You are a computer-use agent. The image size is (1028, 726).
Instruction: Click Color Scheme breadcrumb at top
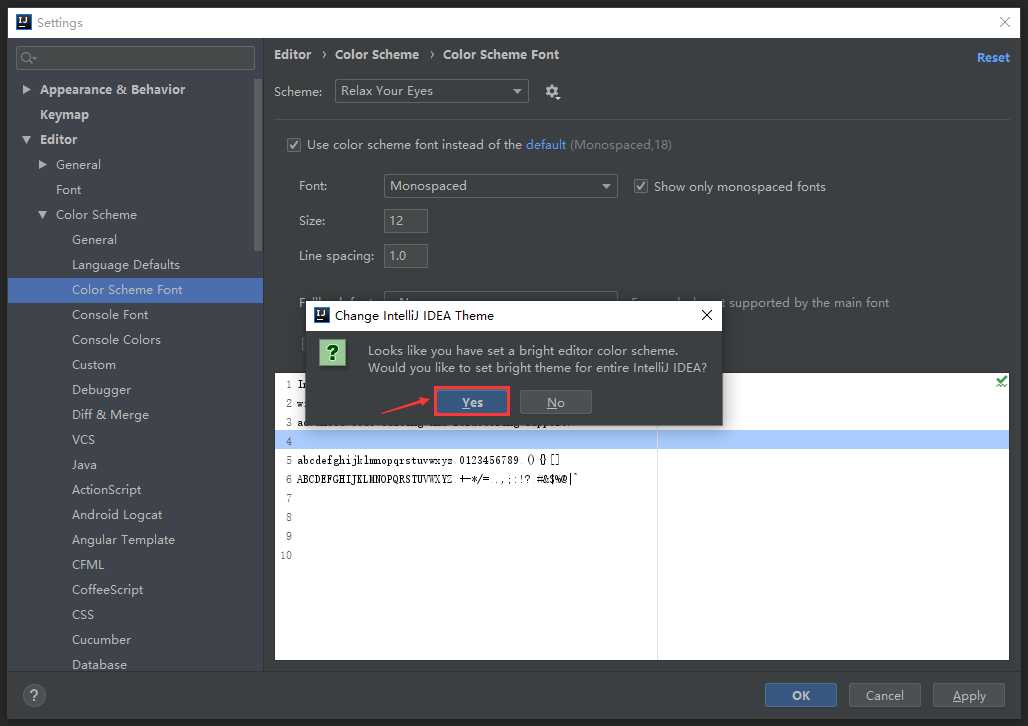377,54
